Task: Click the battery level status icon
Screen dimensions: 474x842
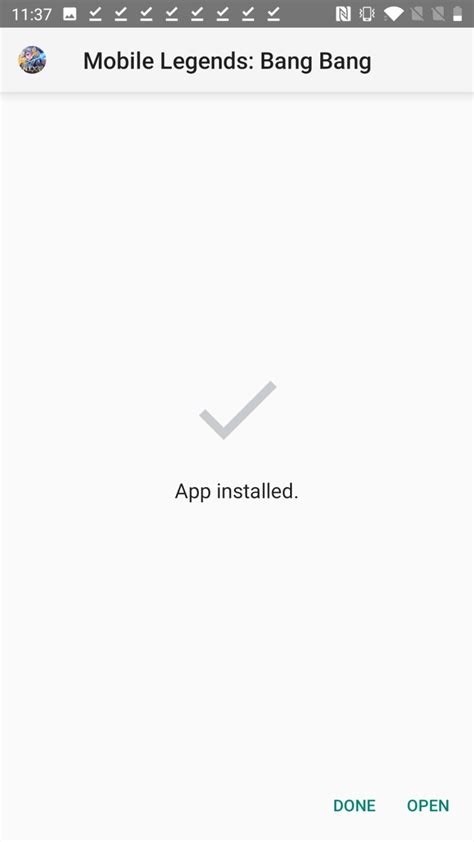Action: [x=457, y=14]
